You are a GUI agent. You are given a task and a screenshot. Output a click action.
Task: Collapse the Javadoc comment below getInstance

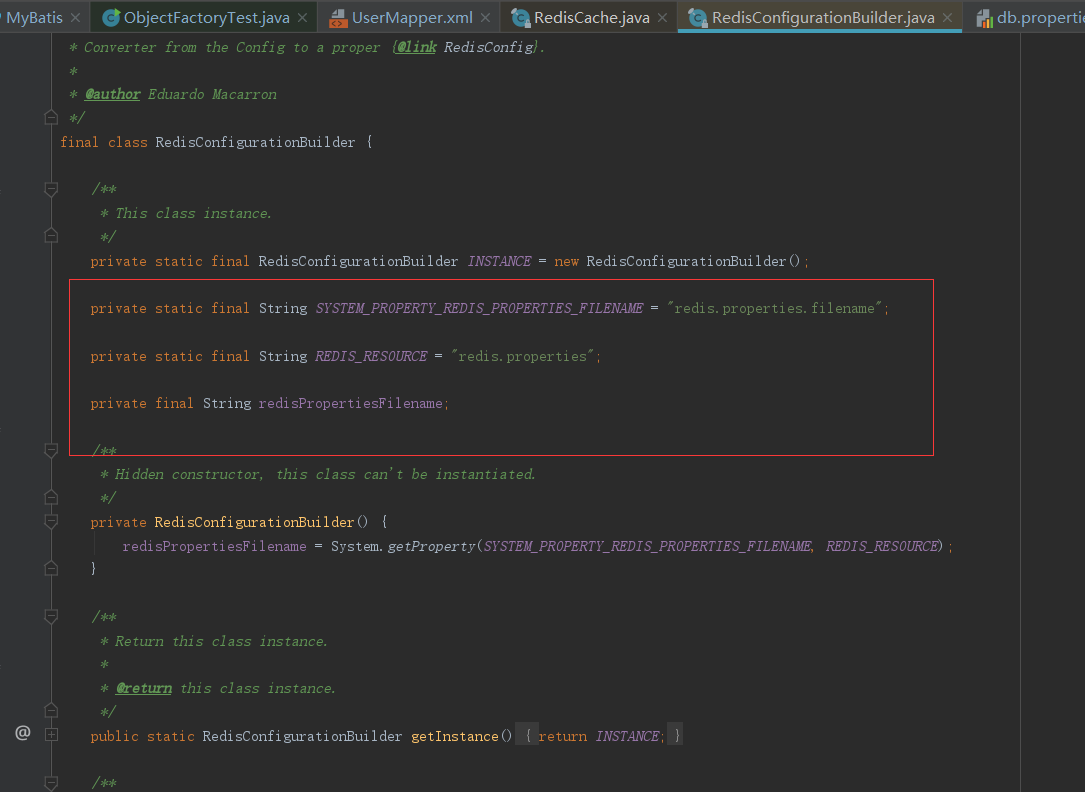pyautogui.click(x=51, y=782)
